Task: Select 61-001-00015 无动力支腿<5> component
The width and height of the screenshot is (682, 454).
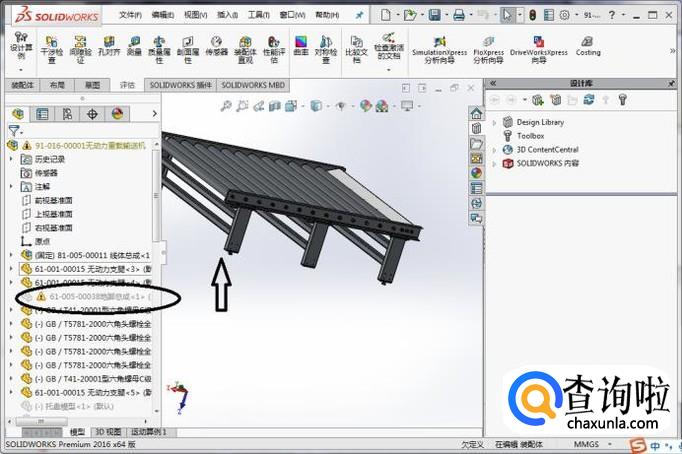Action: click(x=90, y=393)
